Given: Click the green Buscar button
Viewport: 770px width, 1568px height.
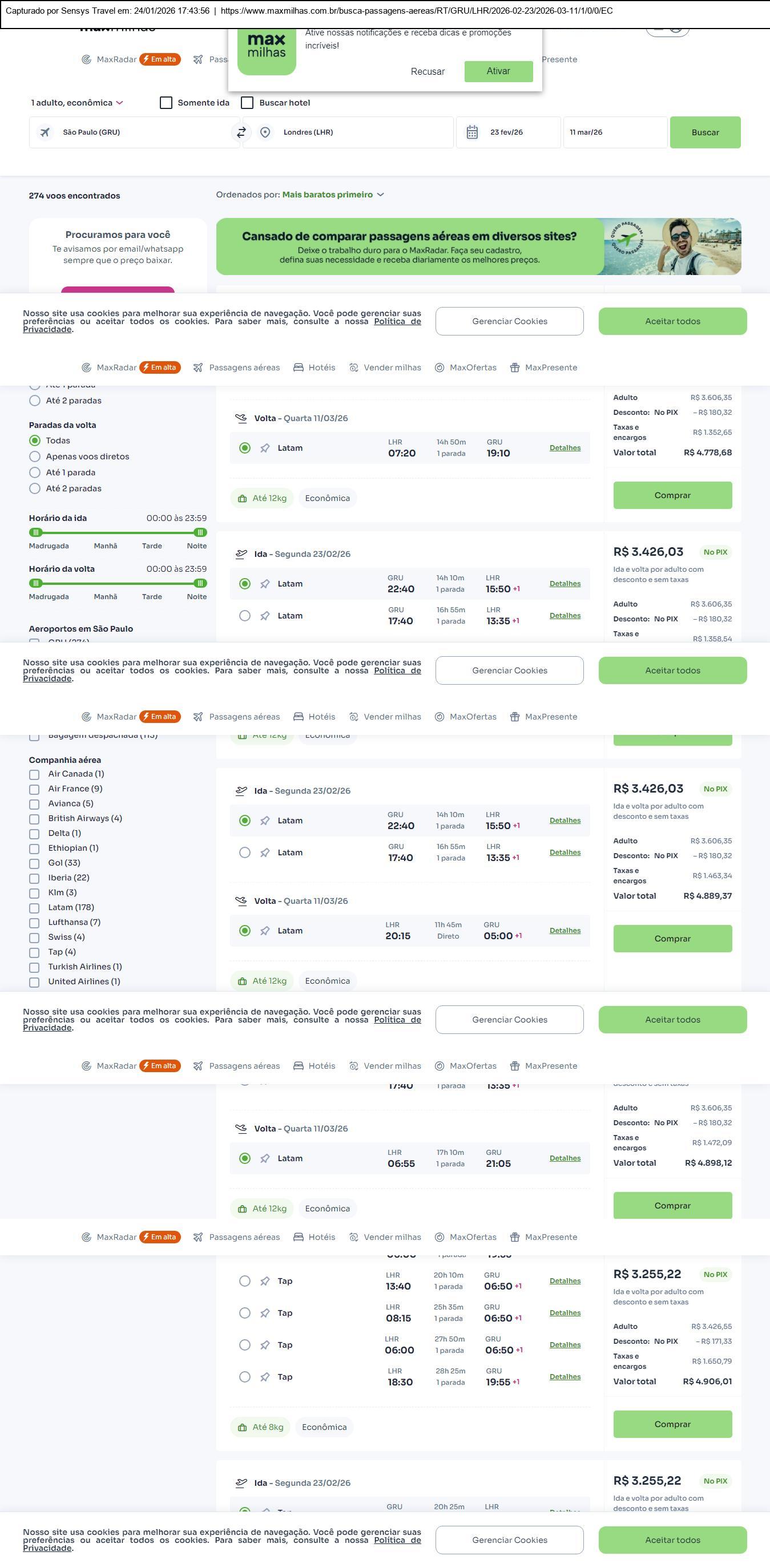Looking at the screenshot, I should click(705, 132).
